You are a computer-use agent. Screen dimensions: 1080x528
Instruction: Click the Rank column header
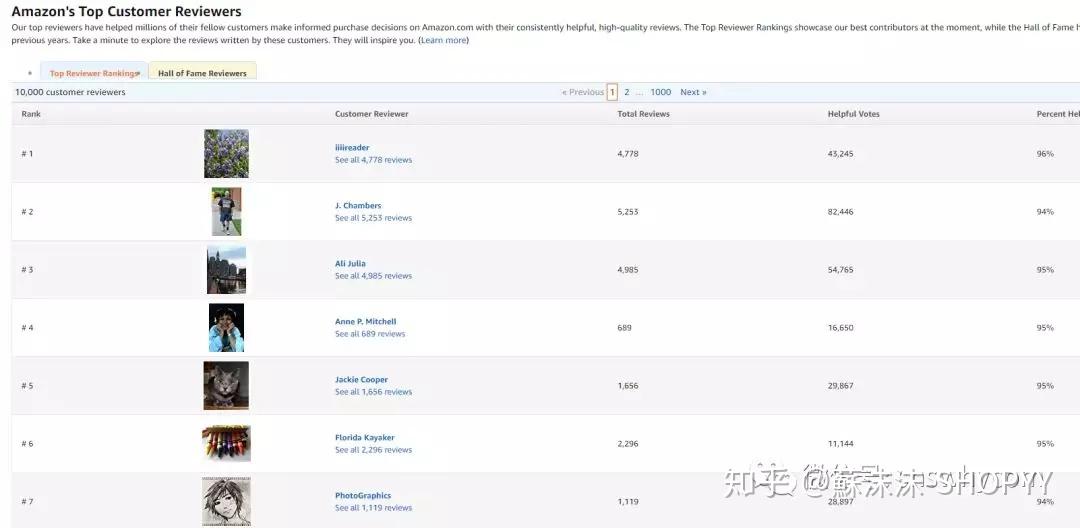tap(31, 114)
